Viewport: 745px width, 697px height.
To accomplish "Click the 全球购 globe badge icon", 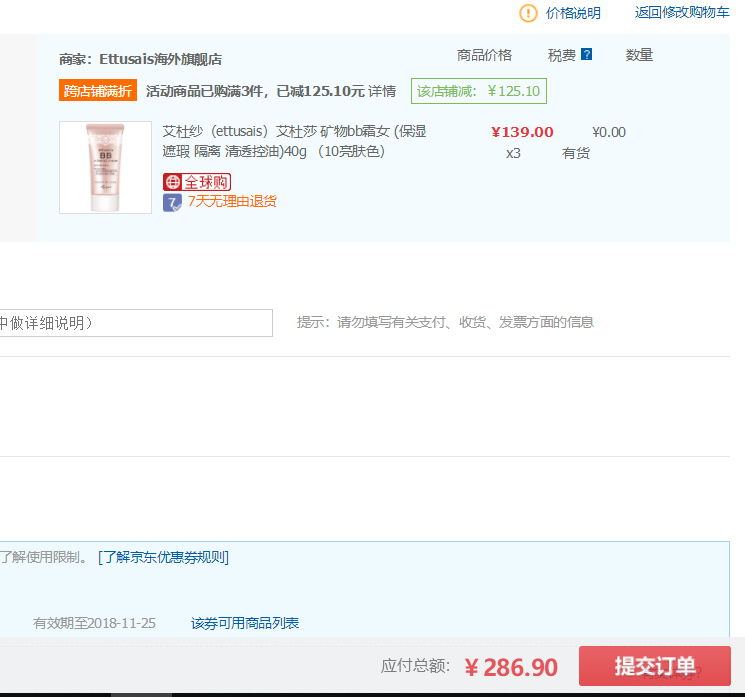I will [197, 182].
